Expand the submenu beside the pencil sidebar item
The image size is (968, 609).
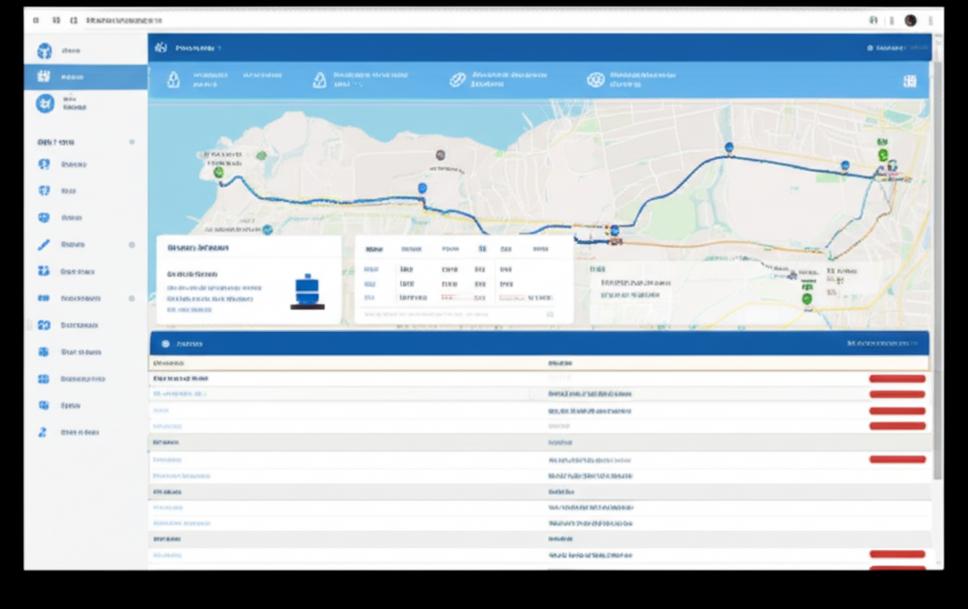(131, 244)
